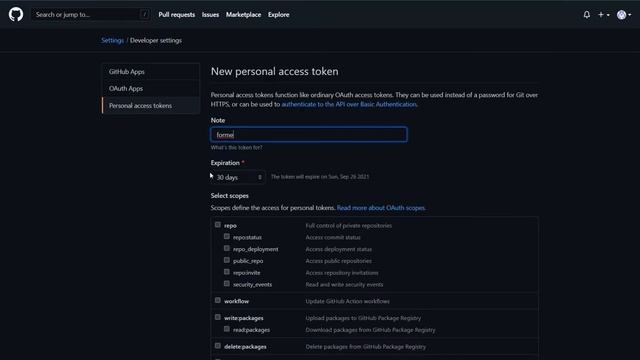
Task: Check the workflow scope checkbox
Action: tap(218, 300)
